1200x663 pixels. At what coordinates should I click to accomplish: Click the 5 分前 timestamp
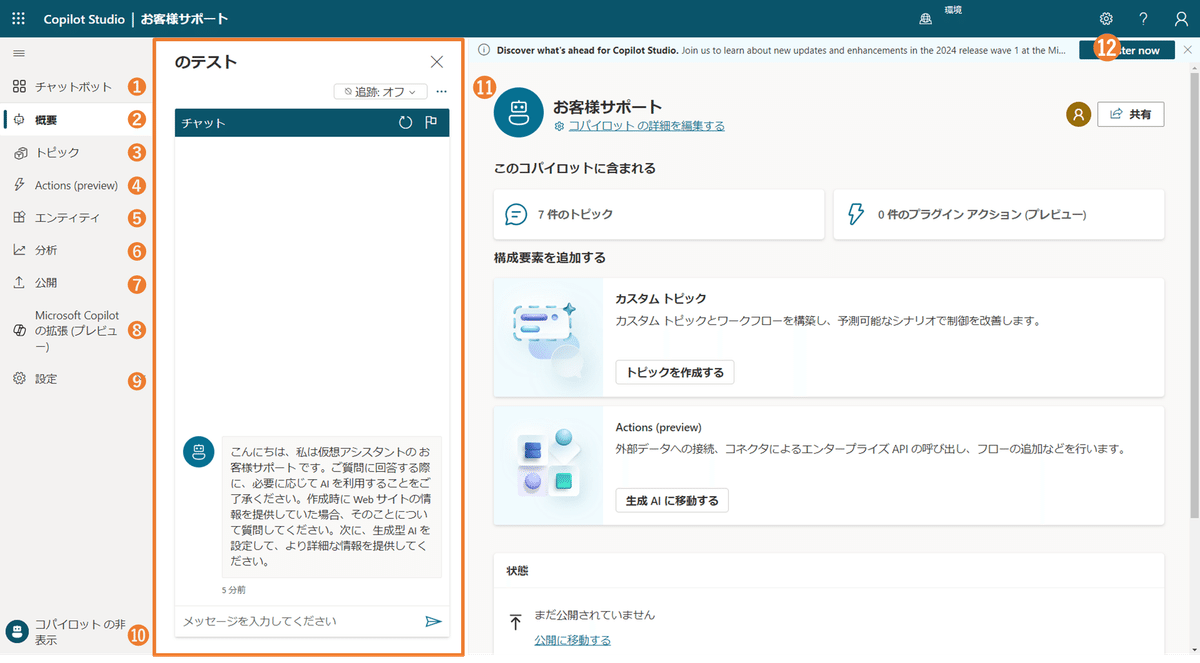pyautogui.click(x=234, y=590)
